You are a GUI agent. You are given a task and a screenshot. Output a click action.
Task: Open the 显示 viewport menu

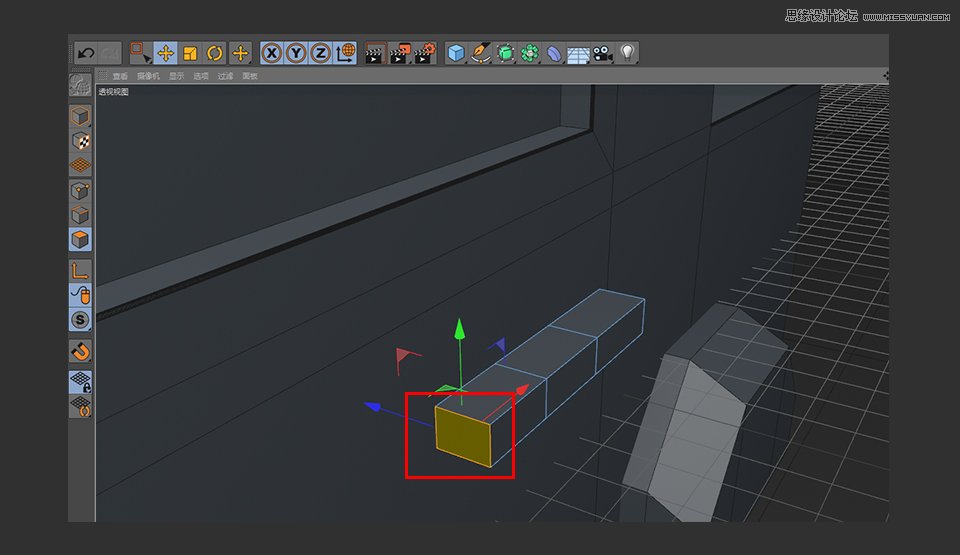pyautogui.click(x=176, y=76)
